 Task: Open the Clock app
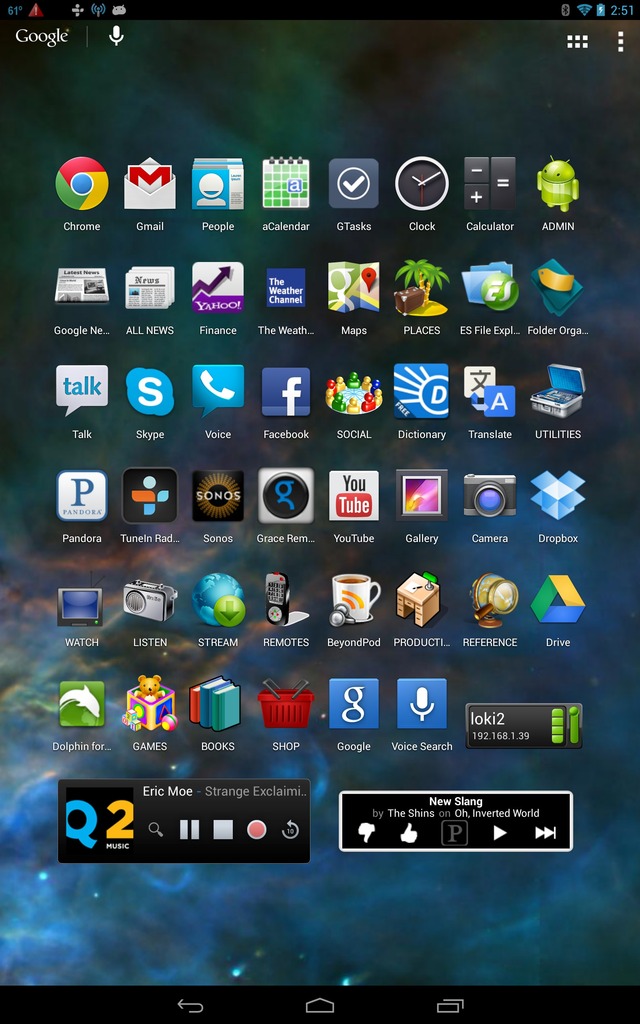click(x=422, y=184)
